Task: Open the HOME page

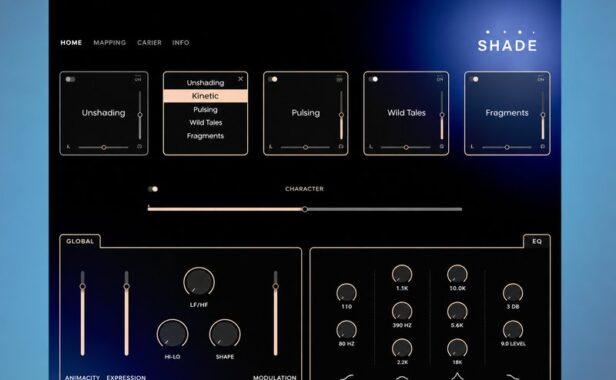Action: (71, 42)
